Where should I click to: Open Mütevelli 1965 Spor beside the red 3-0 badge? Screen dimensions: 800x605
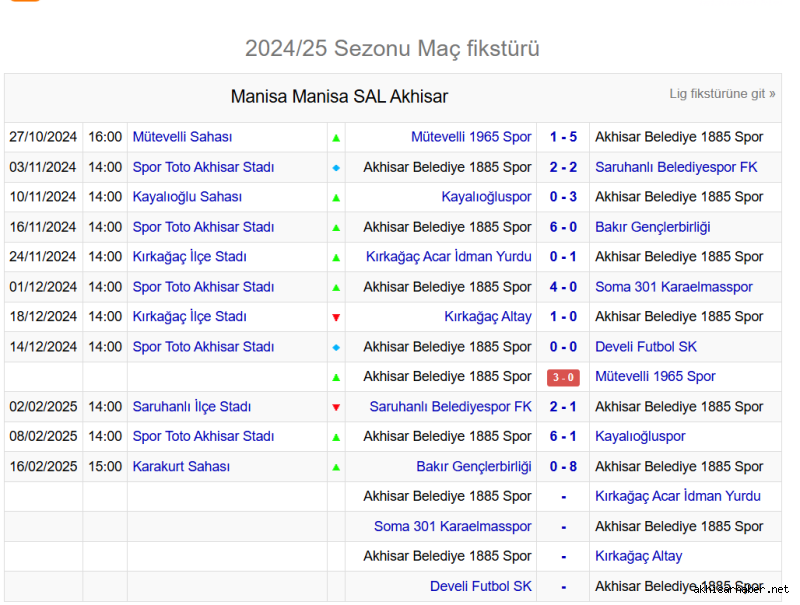click(655, 376)
